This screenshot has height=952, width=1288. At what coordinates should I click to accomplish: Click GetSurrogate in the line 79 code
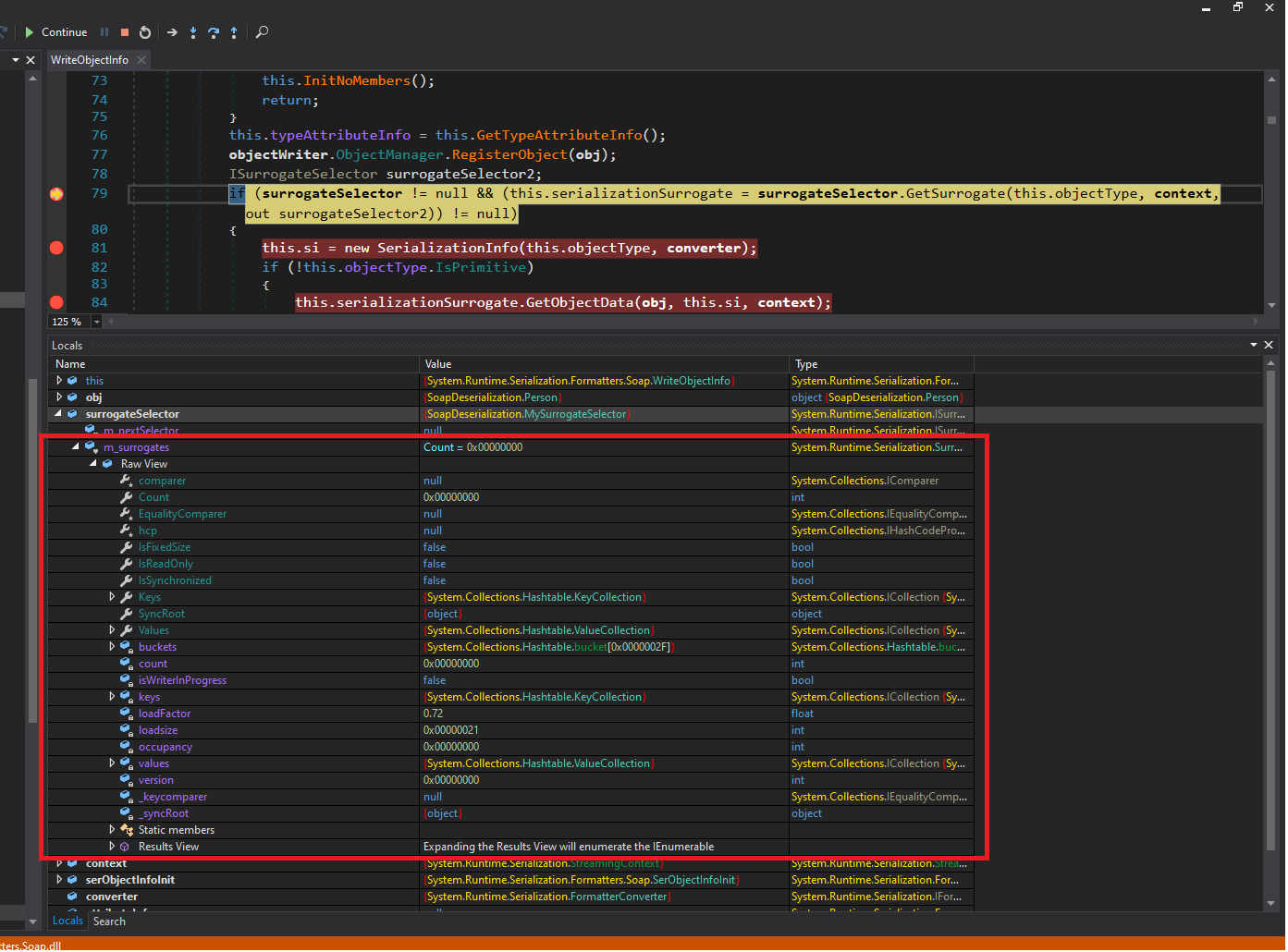coord(955,193)
